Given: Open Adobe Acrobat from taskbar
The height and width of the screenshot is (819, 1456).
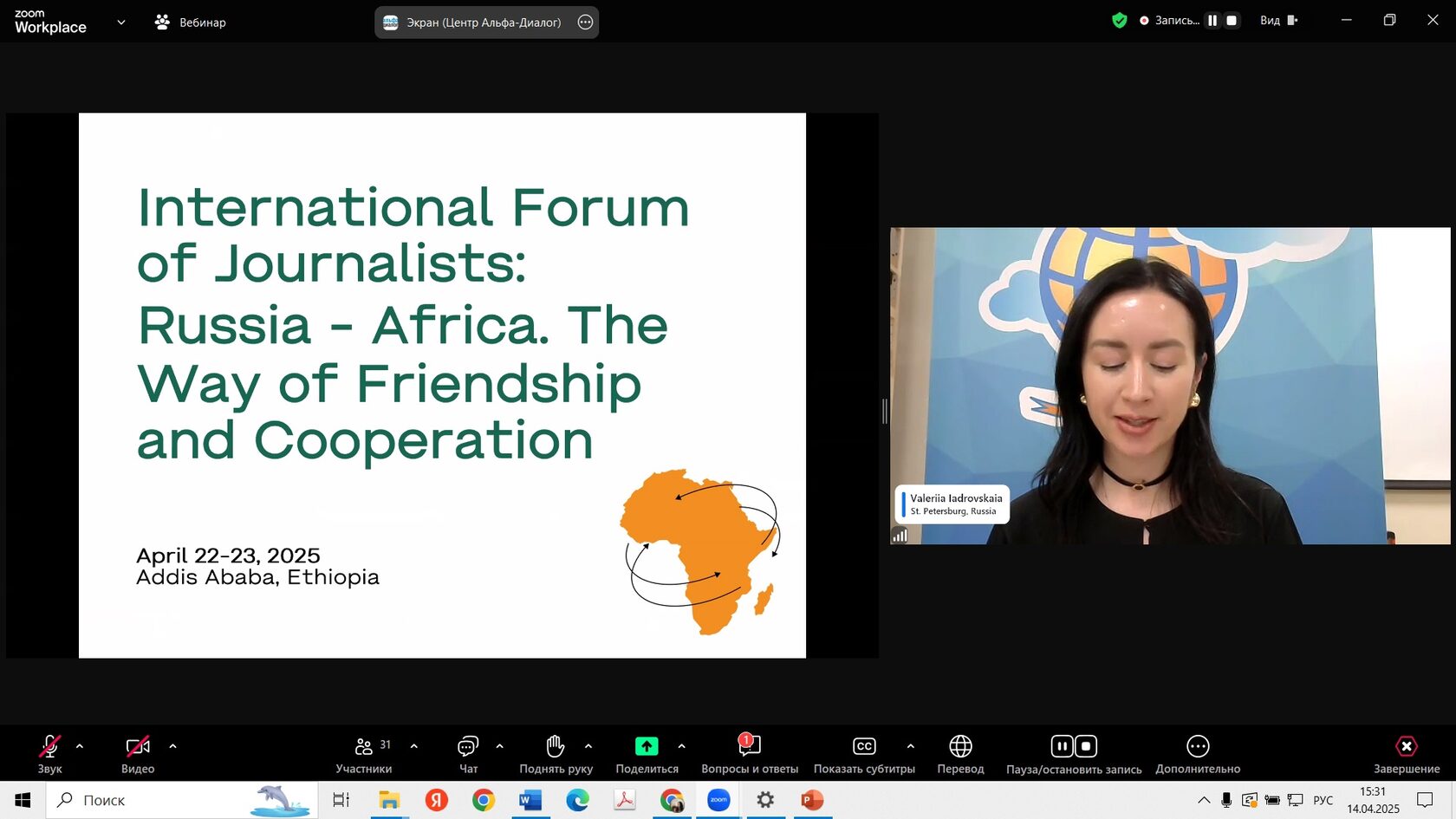Looking at the screenshot, I should (625, 800).
